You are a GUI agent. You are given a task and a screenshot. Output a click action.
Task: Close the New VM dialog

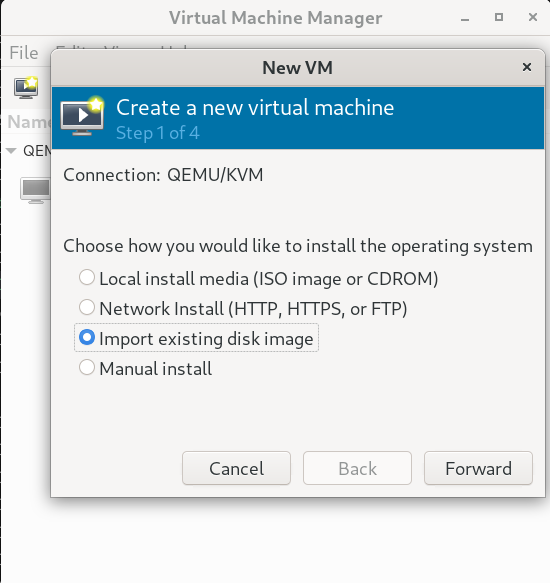(527, 67)
